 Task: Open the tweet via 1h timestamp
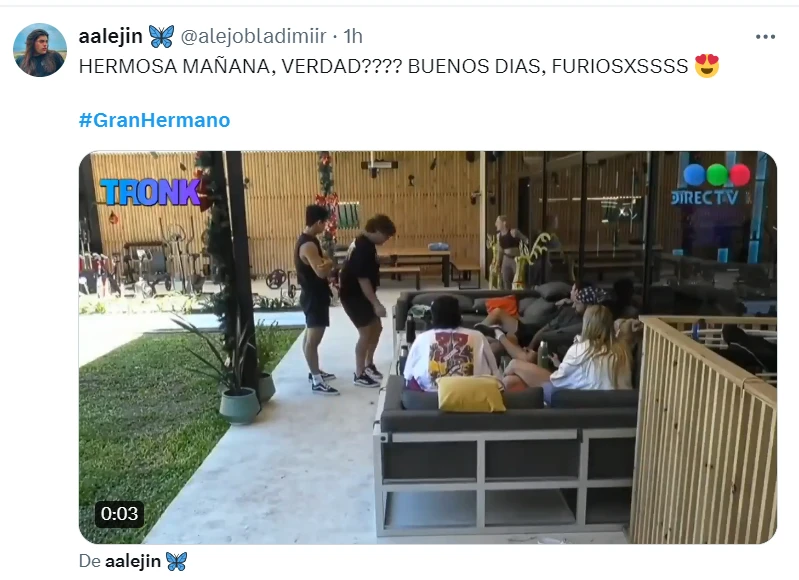point(353,36)
